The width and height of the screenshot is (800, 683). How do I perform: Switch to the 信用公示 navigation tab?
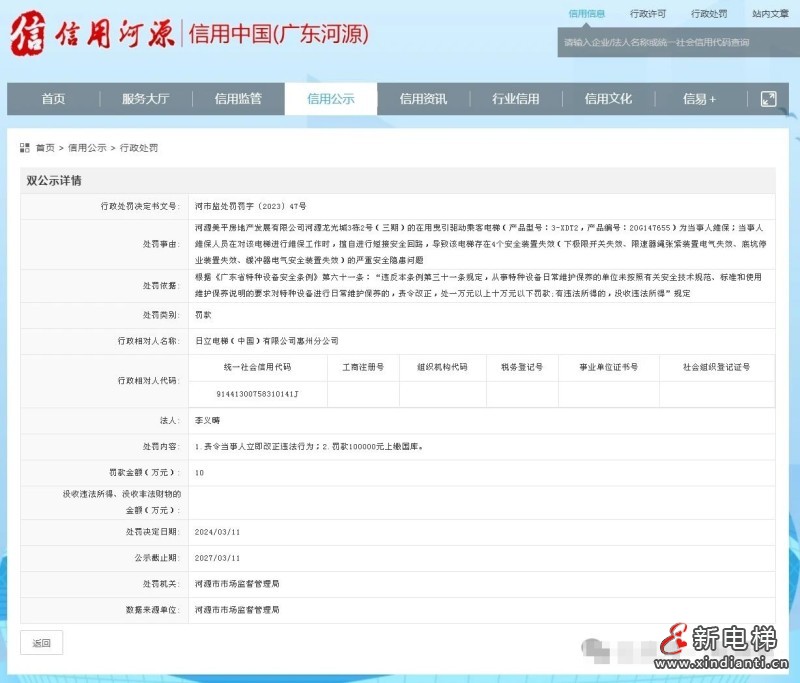(331, 98)
